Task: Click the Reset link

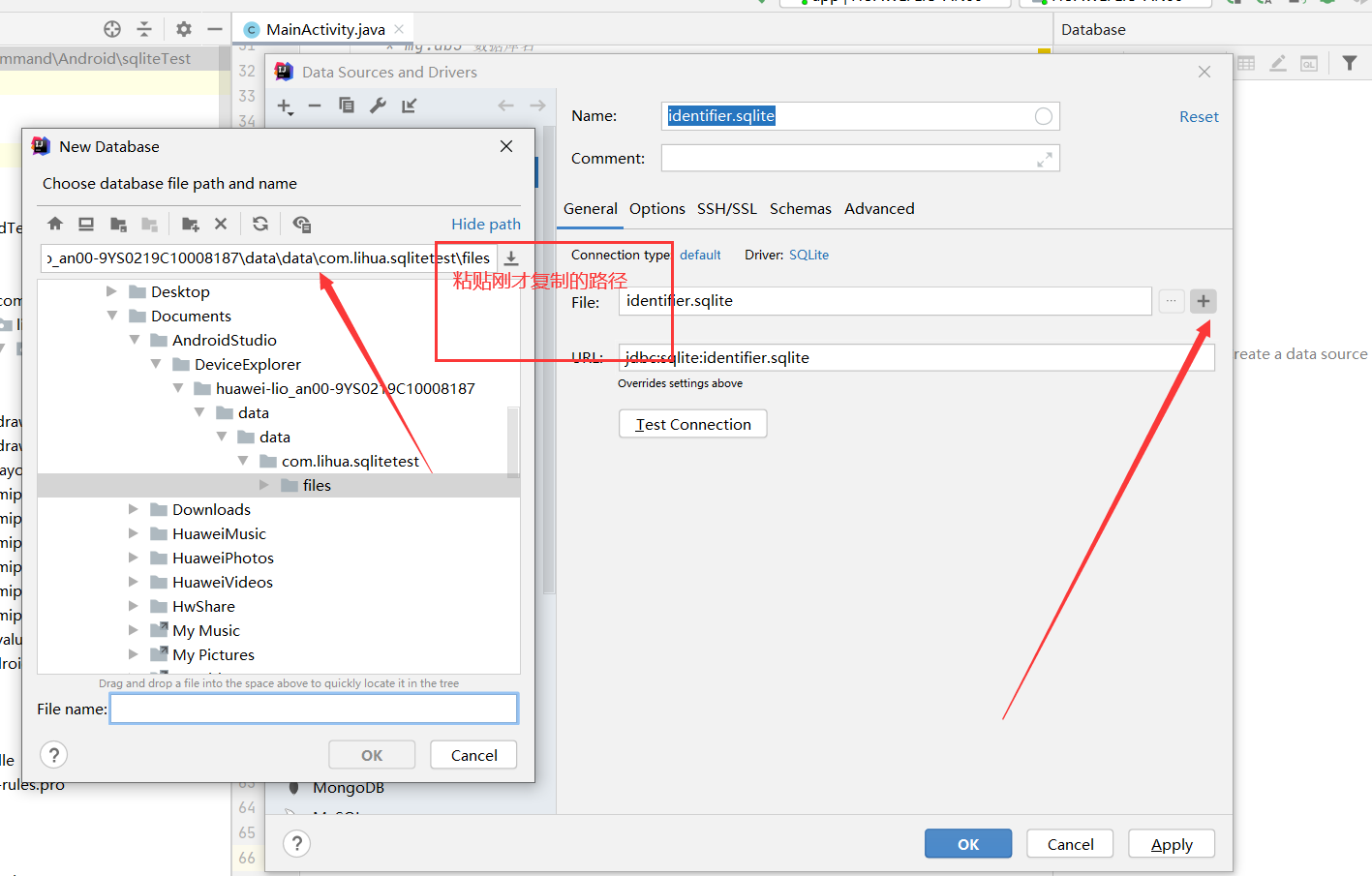Action: pos(1199,117)
